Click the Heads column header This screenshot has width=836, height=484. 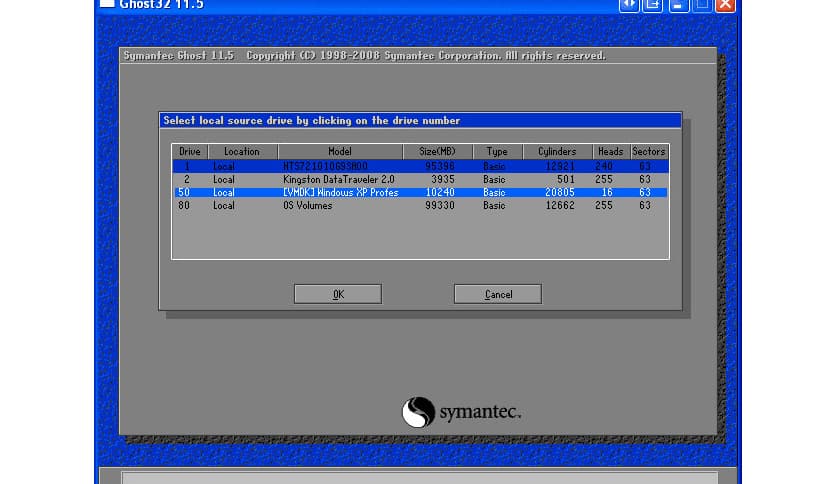coord(612,152)
